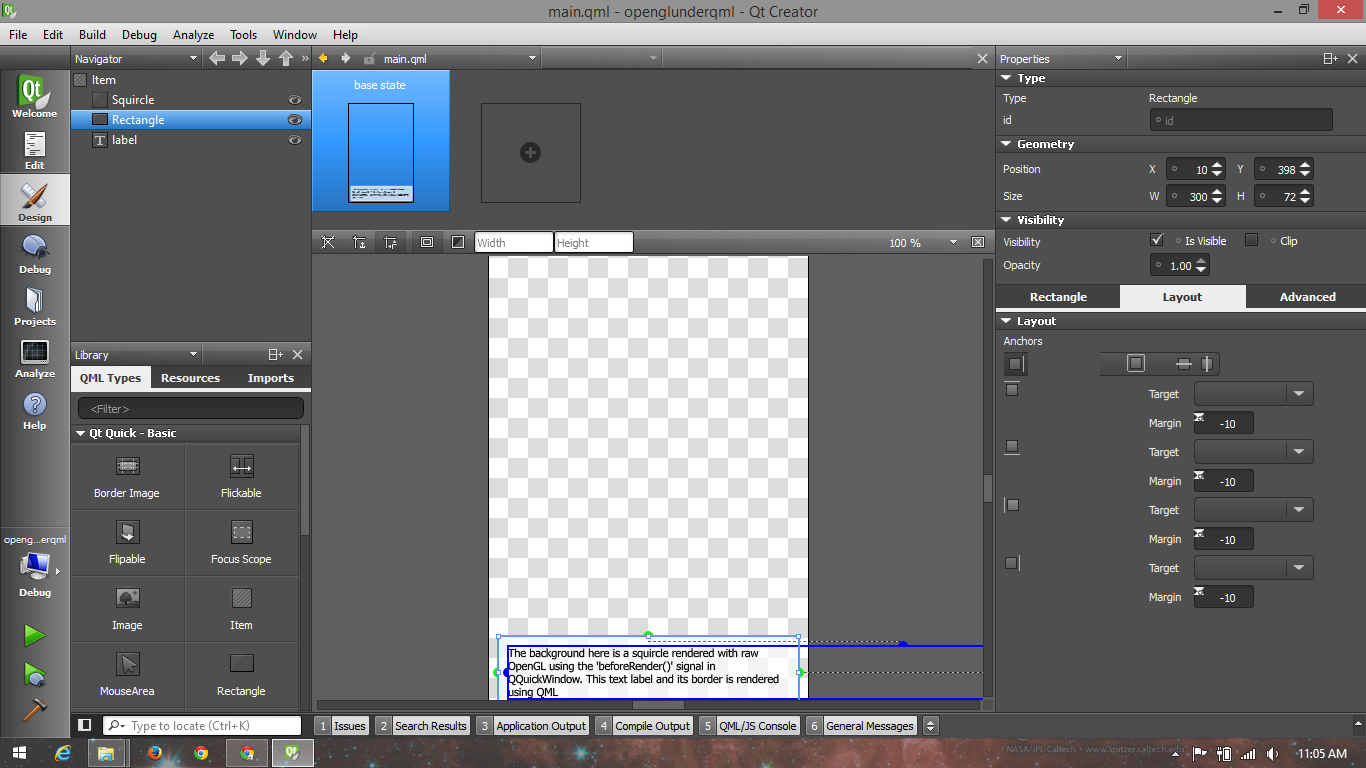Open the Analyze mode

[x=35, y=357]
